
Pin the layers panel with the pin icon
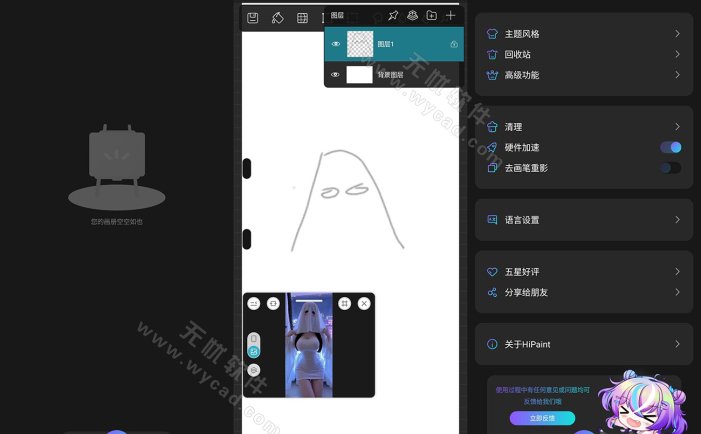(393, 16)
